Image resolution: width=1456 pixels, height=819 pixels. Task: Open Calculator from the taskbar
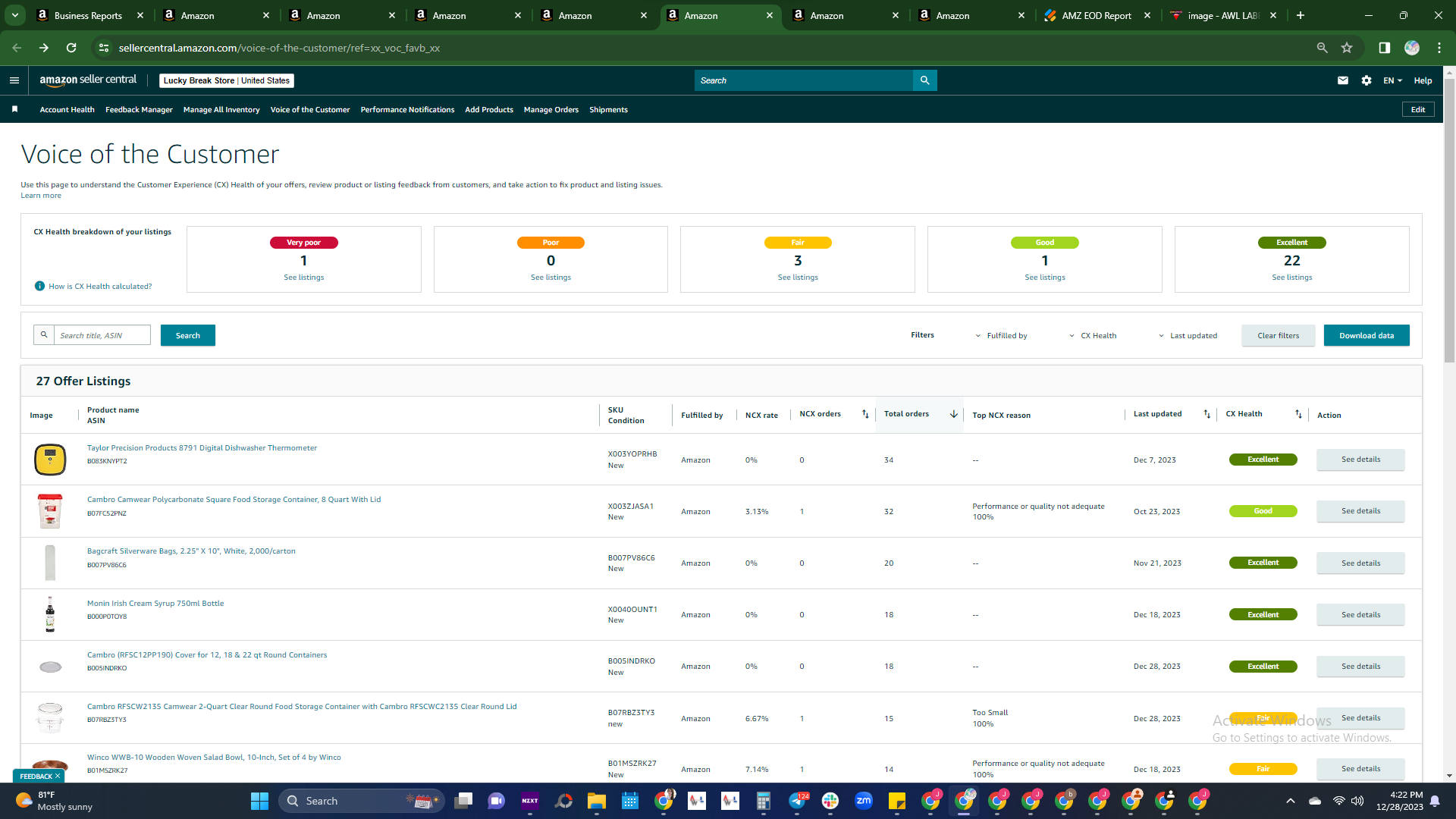[764, 801]
